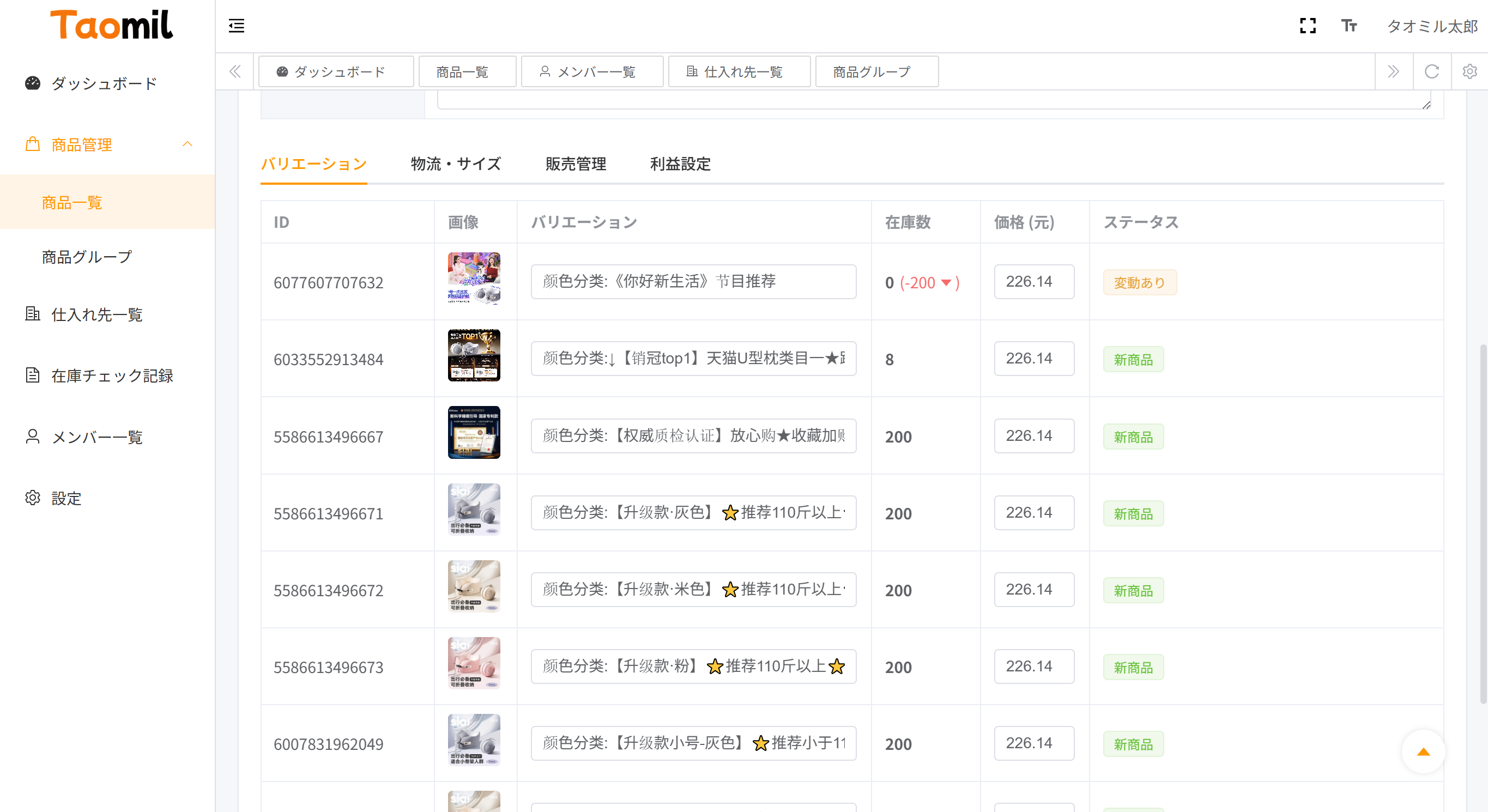
Task: Open the ダッシュボード tab
Action: 336,71
